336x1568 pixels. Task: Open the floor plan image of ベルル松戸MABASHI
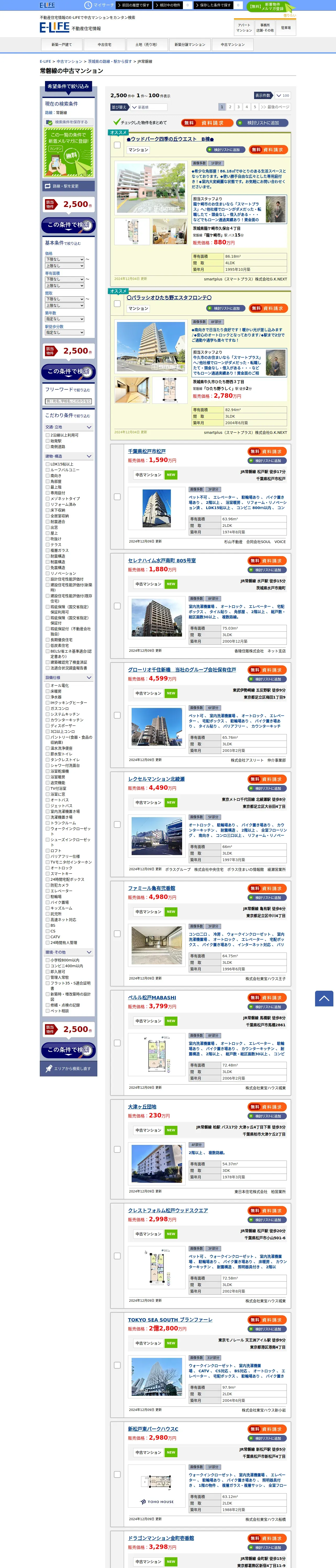click(157, 1054)
